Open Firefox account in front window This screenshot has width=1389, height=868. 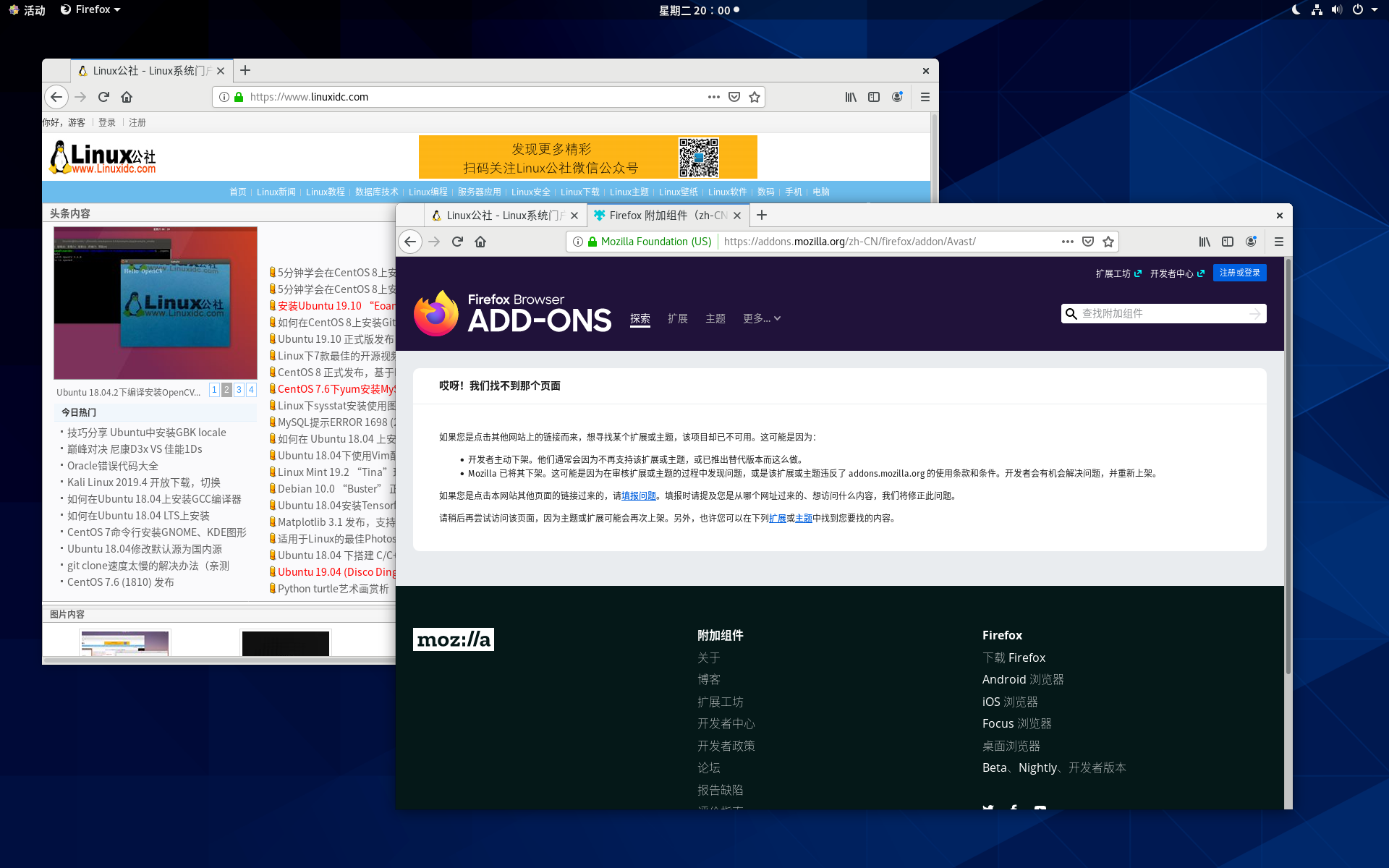1251,242
